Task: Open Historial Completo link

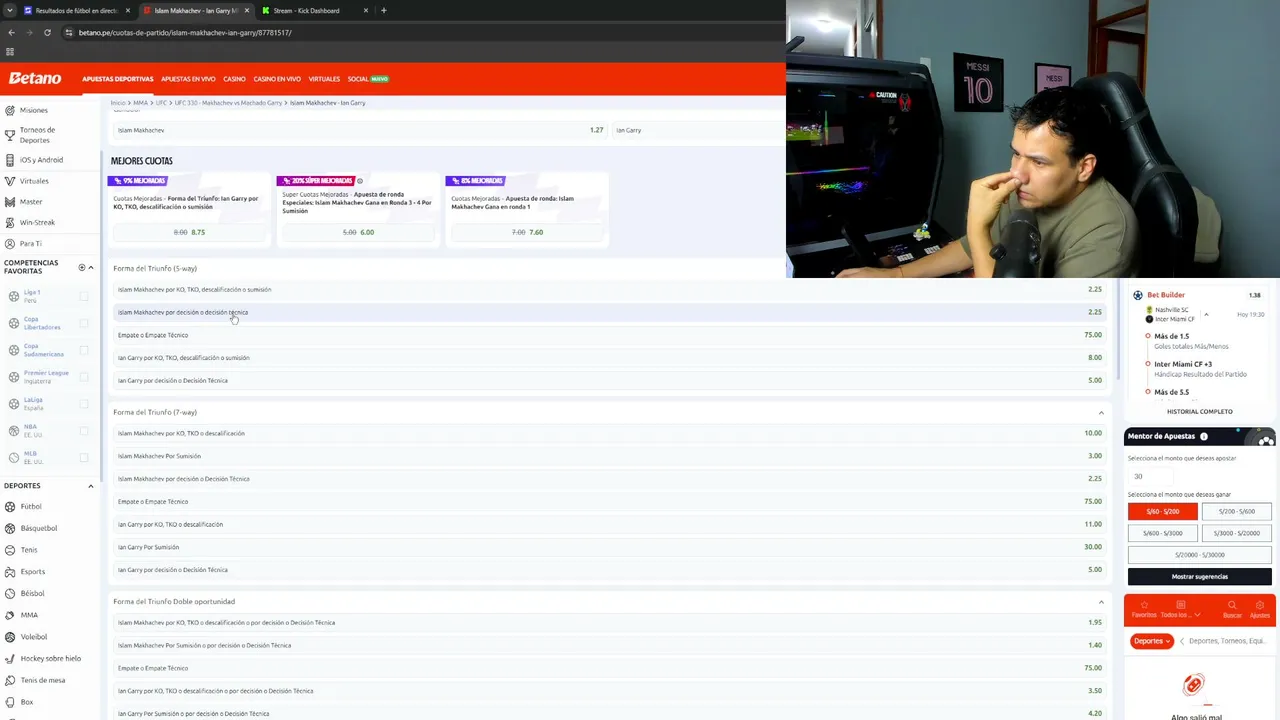Action: [x=1199, y=412]
